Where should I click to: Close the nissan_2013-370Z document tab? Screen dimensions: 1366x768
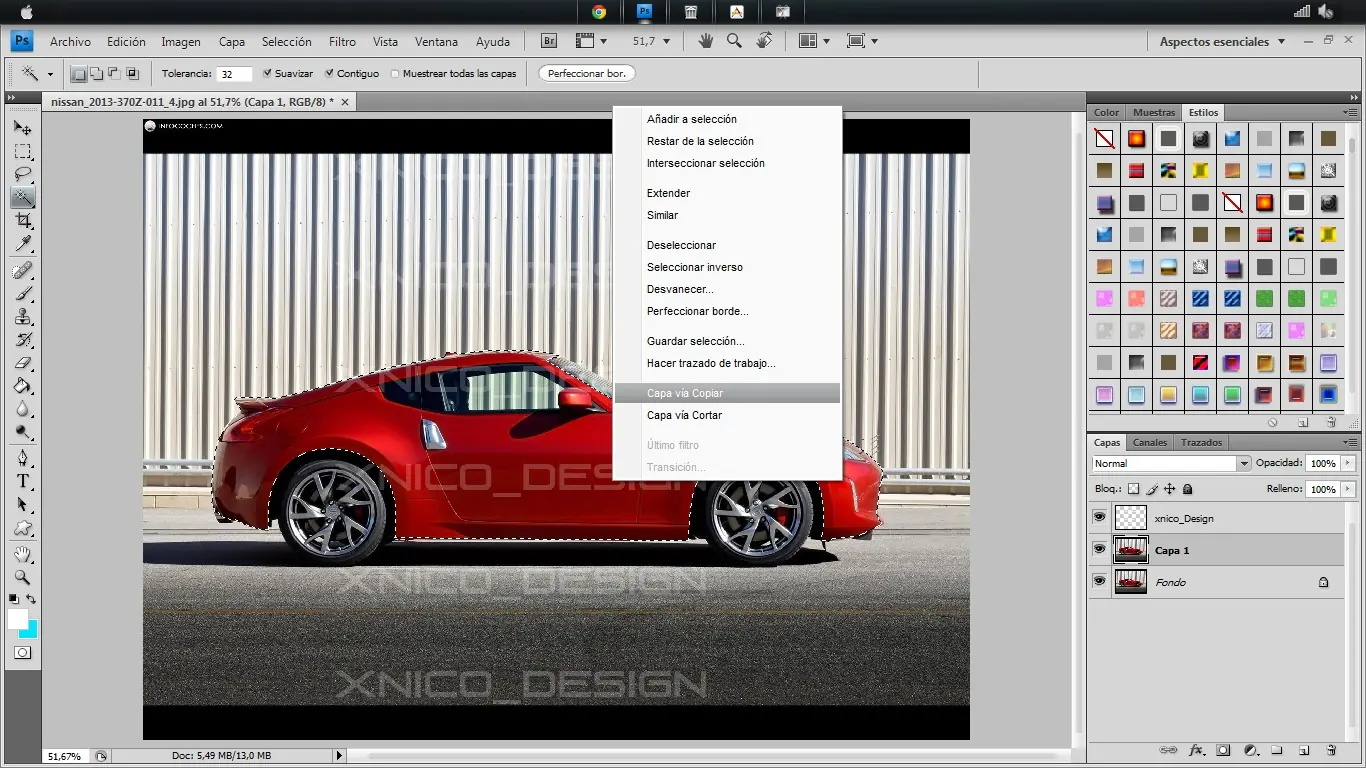[x=345, y=102]
